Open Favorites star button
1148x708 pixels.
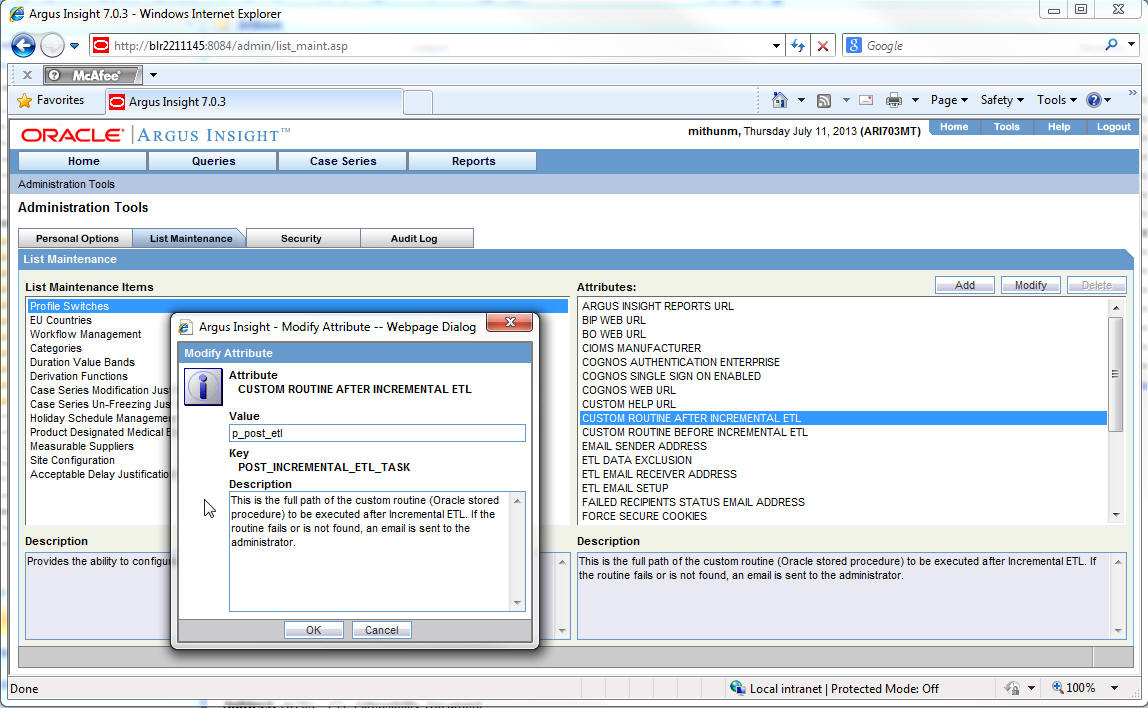pyautogui.click(x=51, y=100)
